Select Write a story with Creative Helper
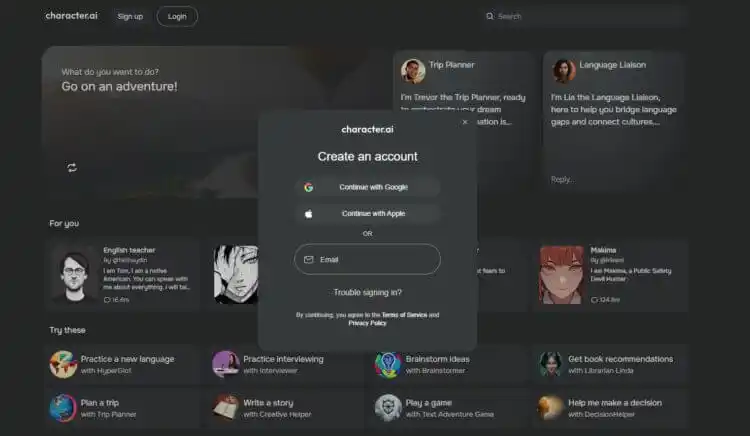This screenshot has height=436, width=750. point(285,408)
